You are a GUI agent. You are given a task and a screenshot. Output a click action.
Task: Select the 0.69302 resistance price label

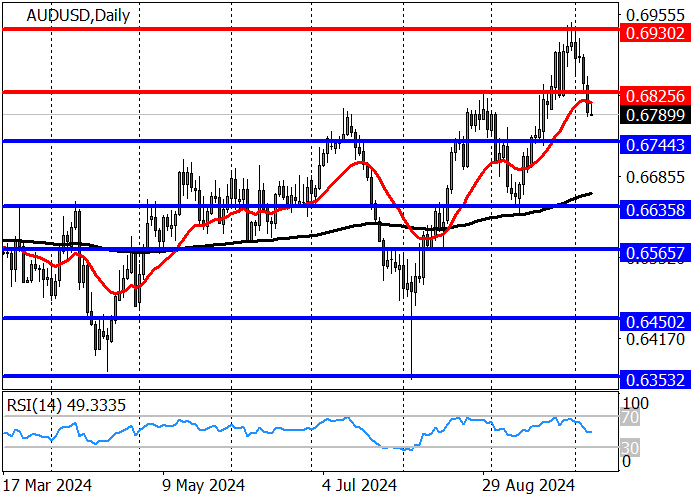point(655,33)
